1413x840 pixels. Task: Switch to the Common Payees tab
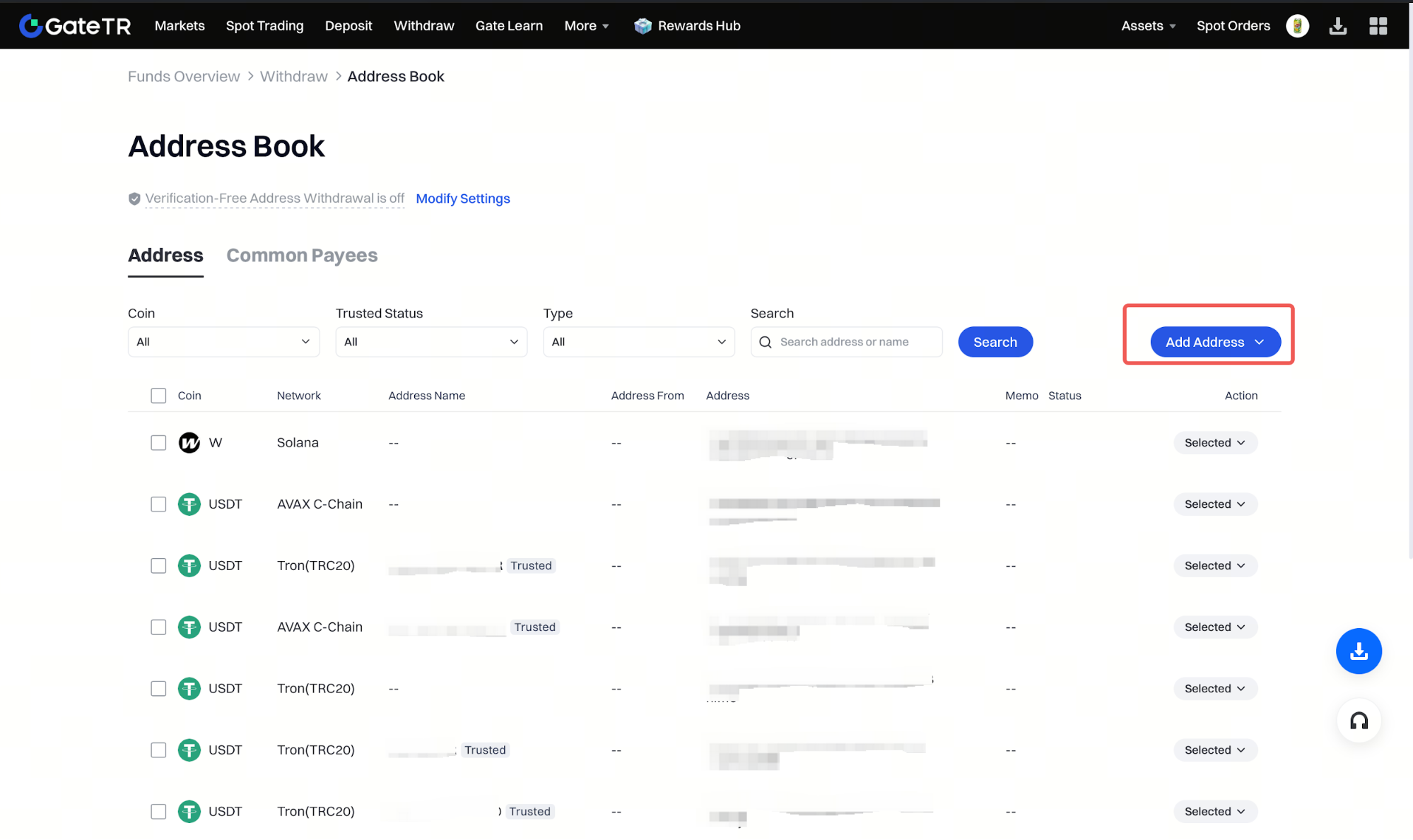coord(302,256)
